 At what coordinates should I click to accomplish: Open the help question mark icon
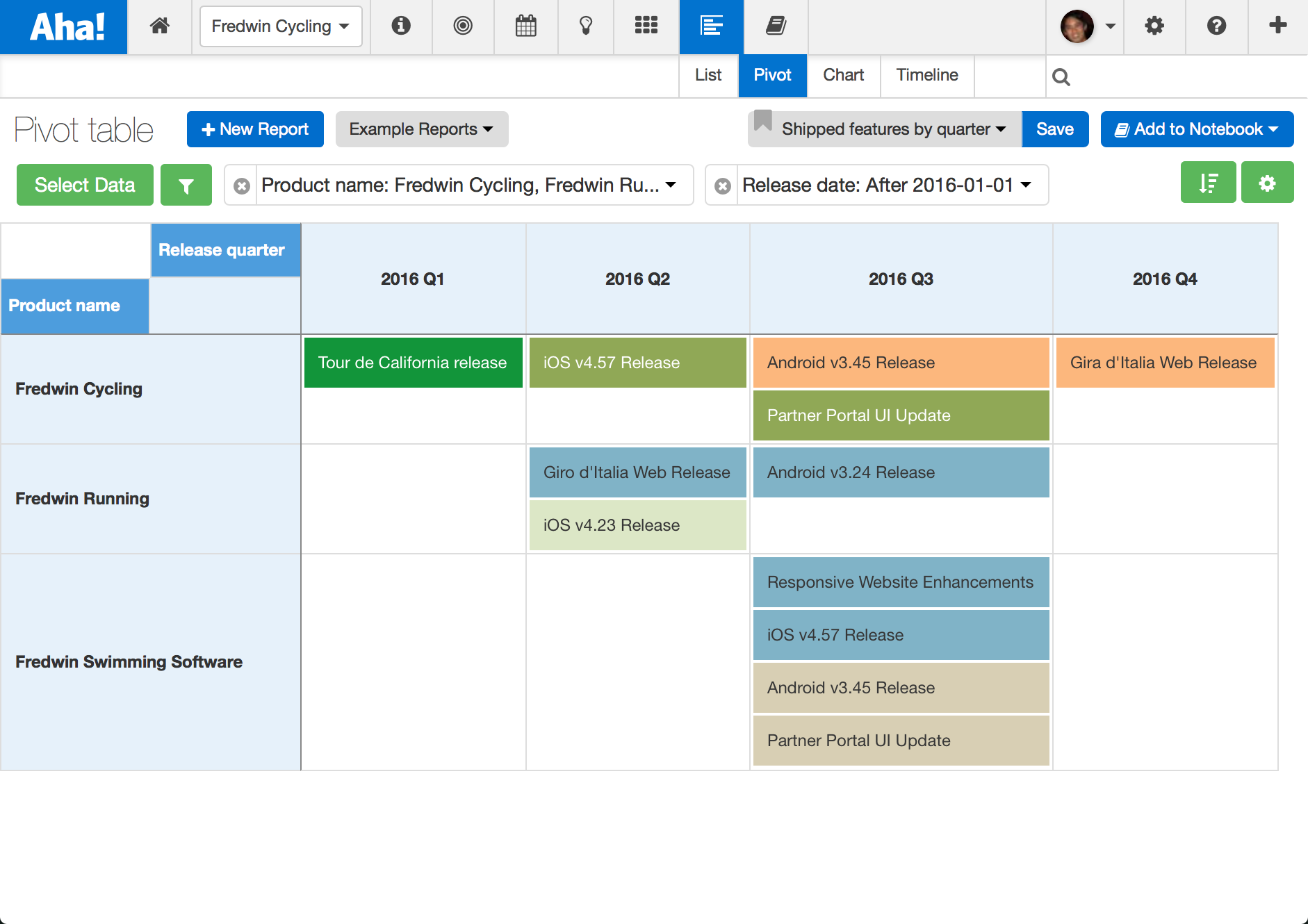tap(1216, 26)
